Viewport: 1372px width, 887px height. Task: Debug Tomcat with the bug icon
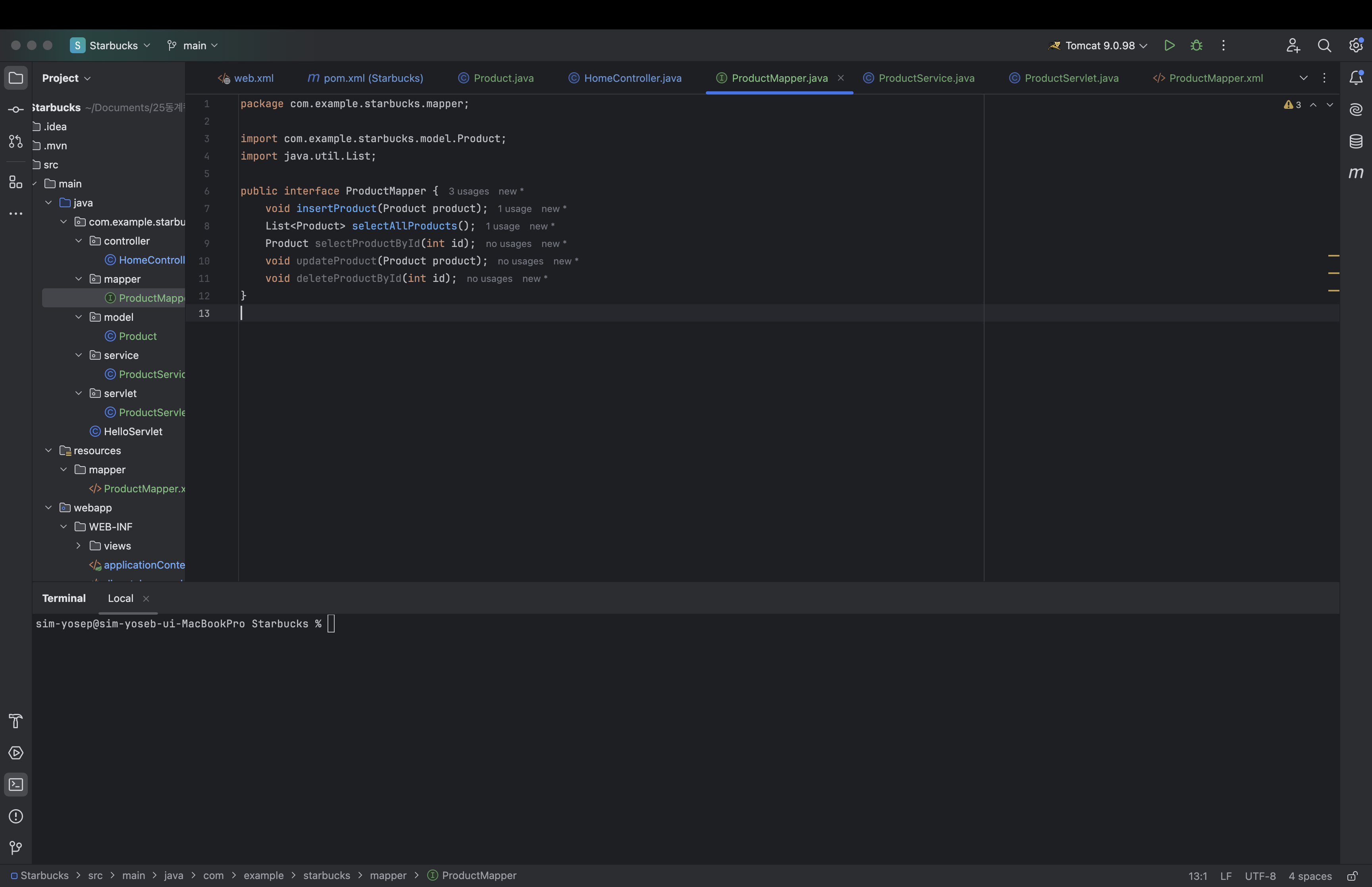pos(1197,46)
